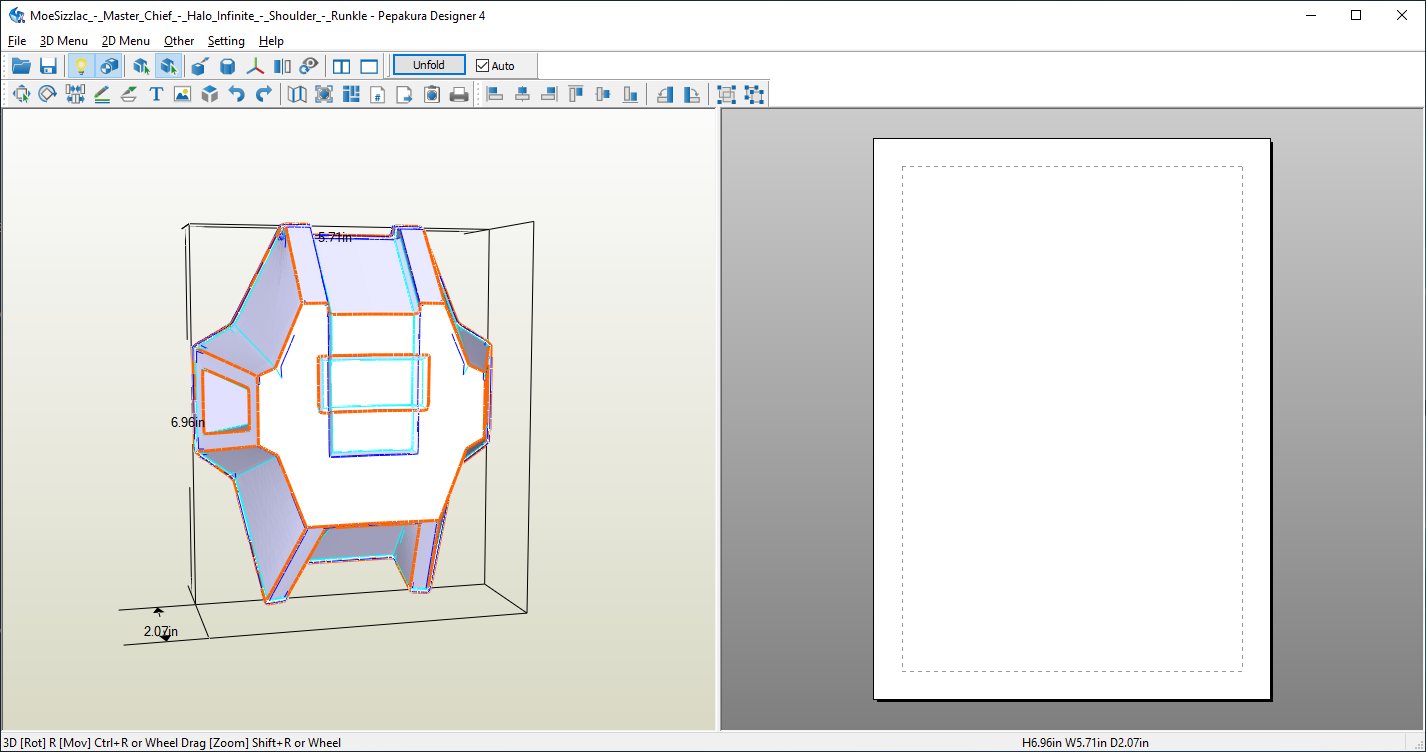Click the insert image icon
This screenshot has height=752, width=1426.
pos(182,94)
